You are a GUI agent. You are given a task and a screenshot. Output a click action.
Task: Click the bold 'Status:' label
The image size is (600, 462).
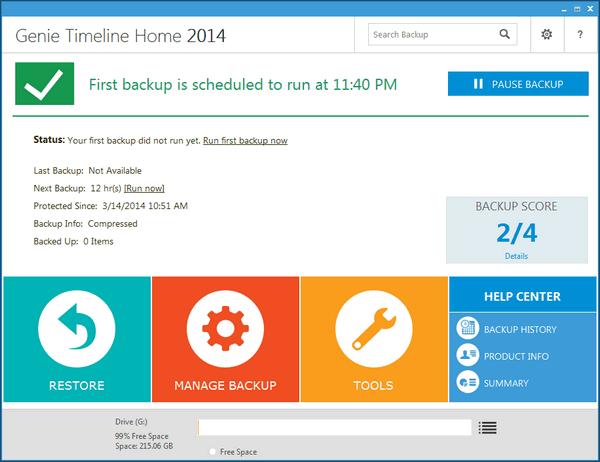tap(49, 140)
